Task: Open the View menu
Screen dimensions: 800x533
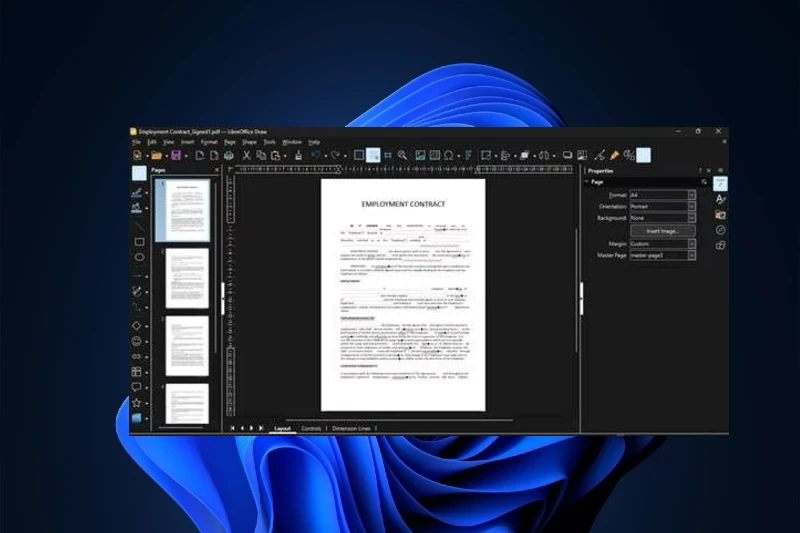Action: [168, 142]
